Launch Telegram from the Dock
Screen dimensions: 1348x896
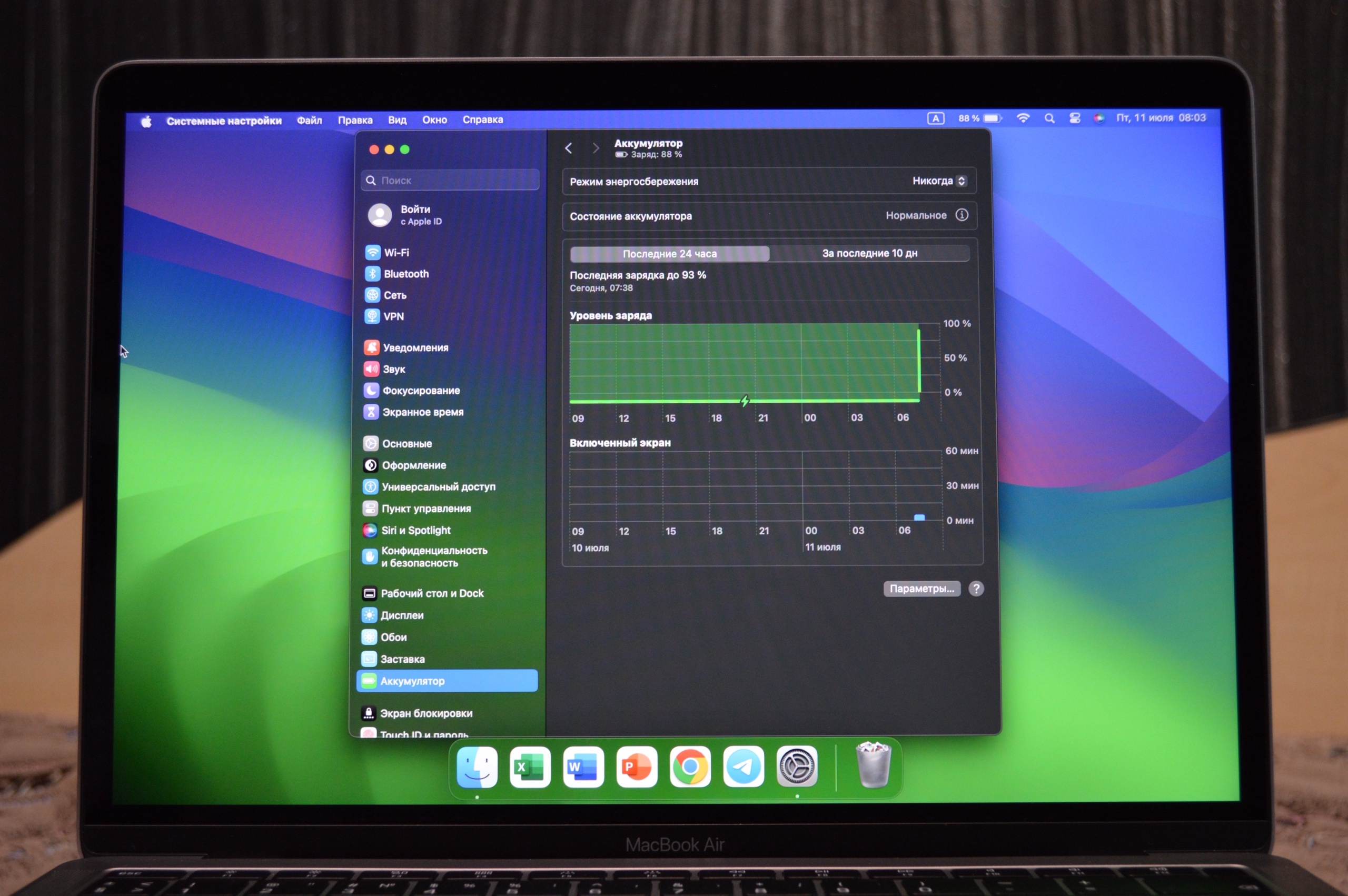tap(744, 767)
